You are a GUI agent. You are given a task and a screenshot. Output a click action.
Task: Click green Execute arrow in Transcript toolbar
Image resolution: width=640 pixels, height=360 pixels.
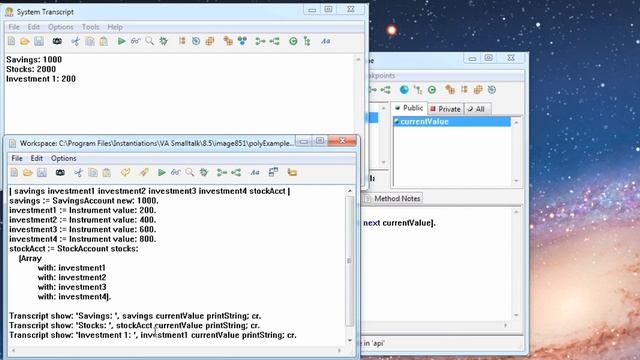click(121, 41)
